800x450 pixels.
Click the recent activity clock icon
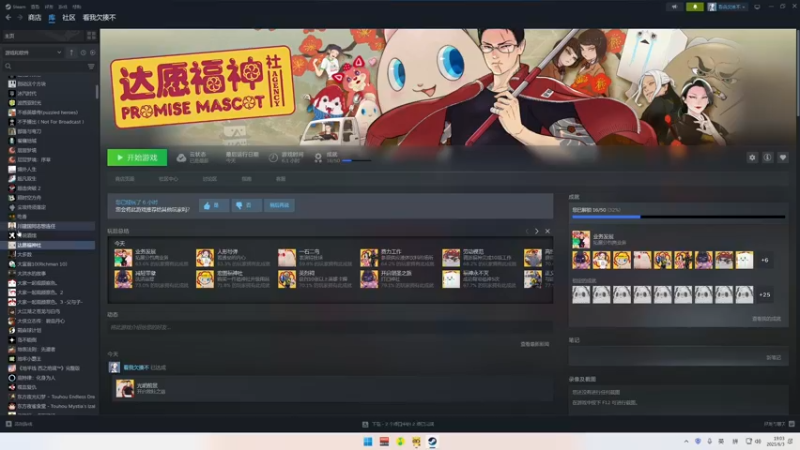tap(83, 53)
